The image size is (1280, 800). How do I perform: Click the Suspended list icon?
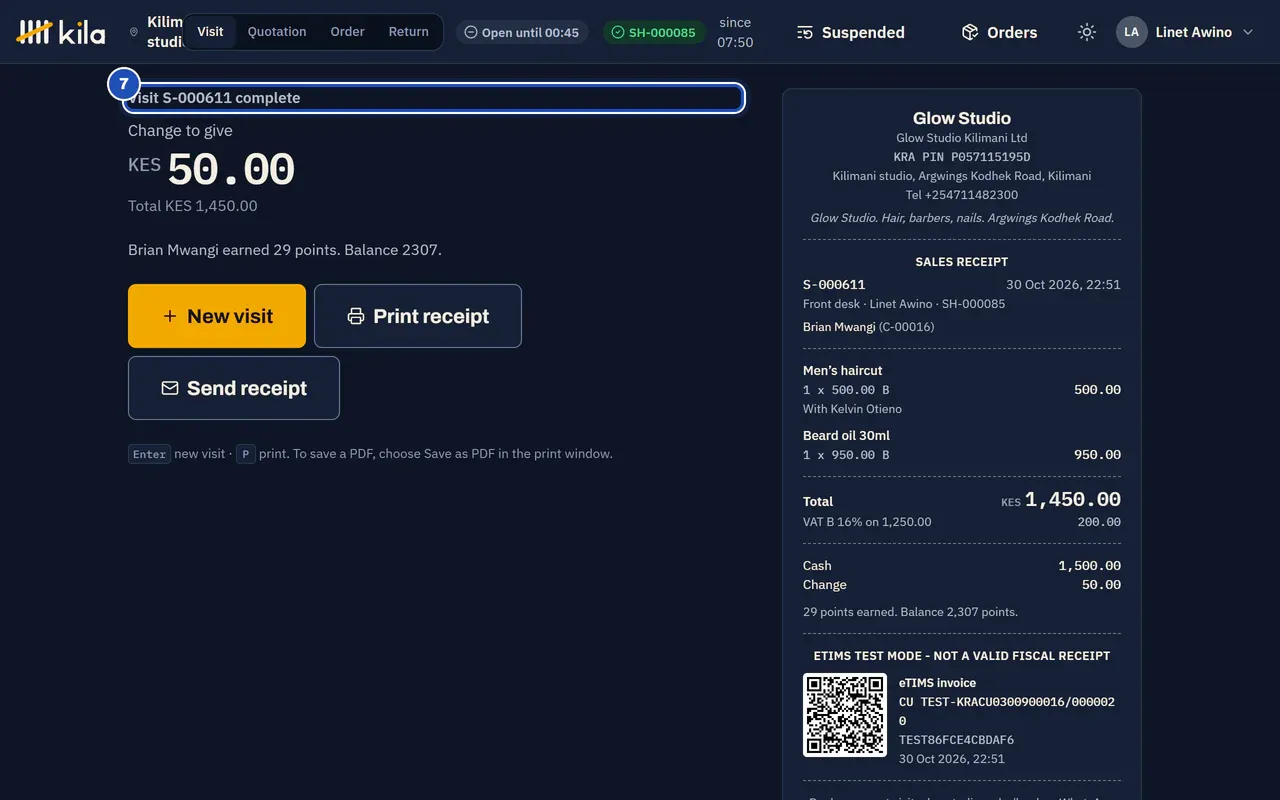[x=805, y=32]
